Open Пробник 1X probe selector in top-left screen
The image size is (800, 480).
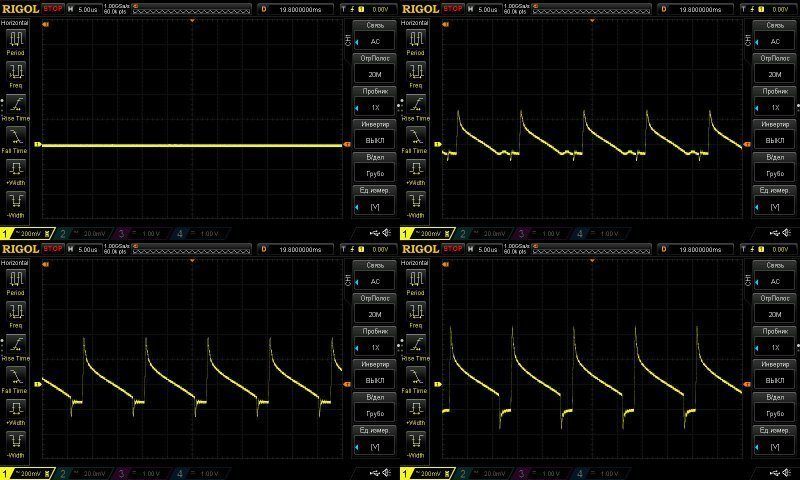coord(375,102)
